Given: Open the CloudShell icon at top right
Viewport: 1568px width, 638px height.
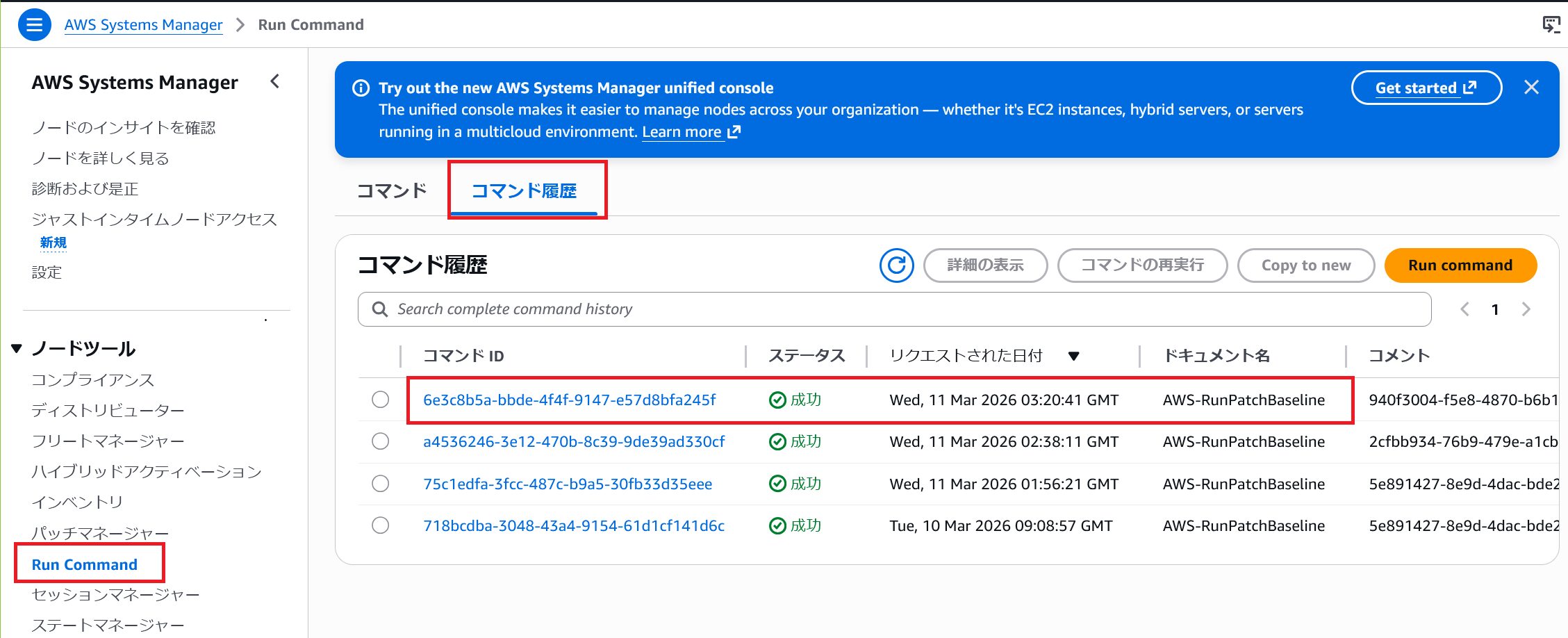Looking at the screenshot, I should click(x=1551, y=25).
